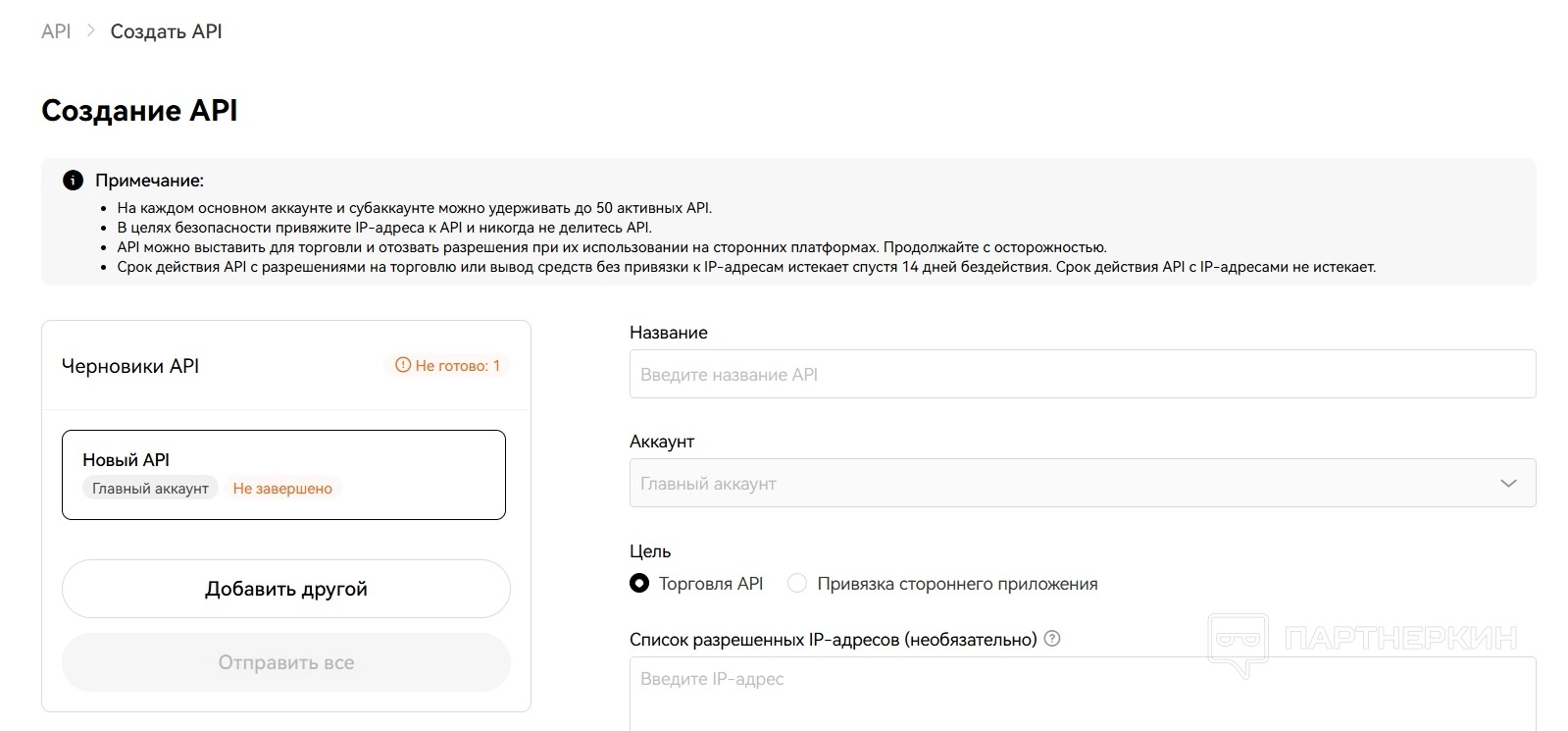Click the Создание API page heading
This screenshot has width=1568, height=731.
coord(139,111)
